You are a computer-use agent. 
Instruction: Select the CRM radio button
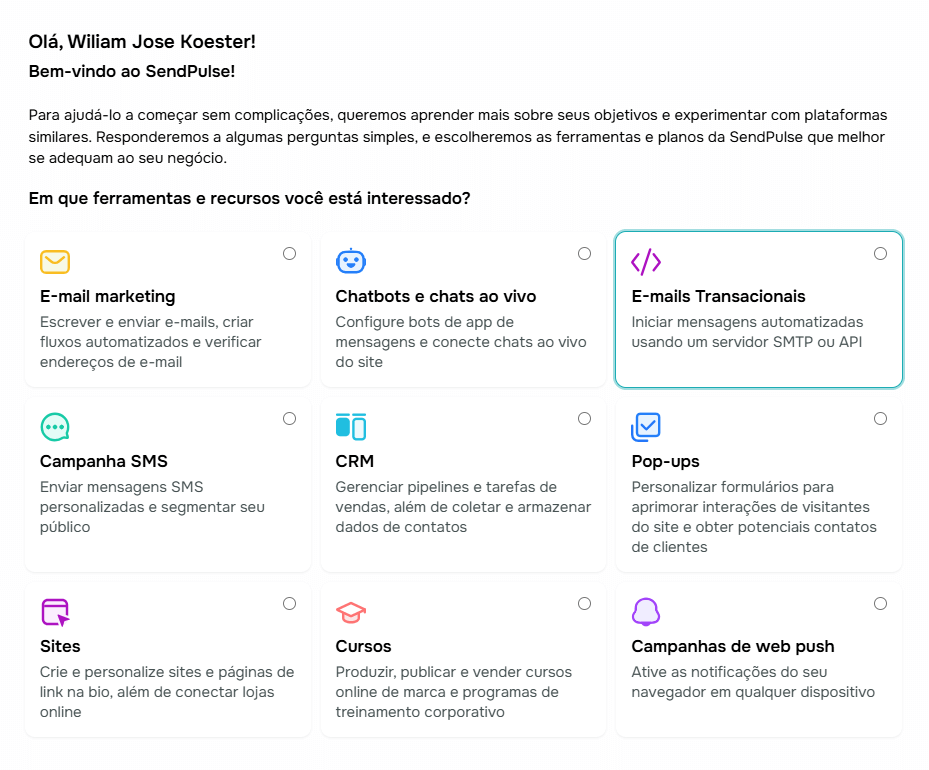(584, 419)
